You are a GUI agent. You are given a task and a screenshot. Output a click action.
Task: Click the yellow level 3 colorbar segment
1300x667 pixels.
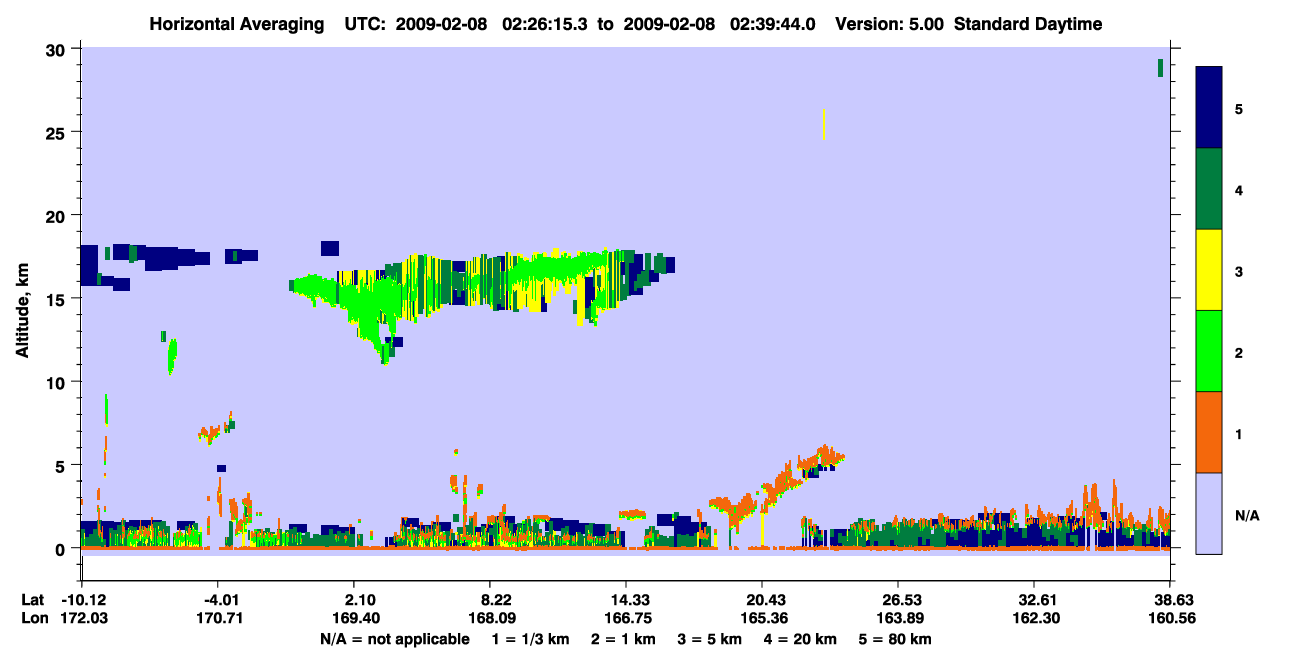(1209, 270)
